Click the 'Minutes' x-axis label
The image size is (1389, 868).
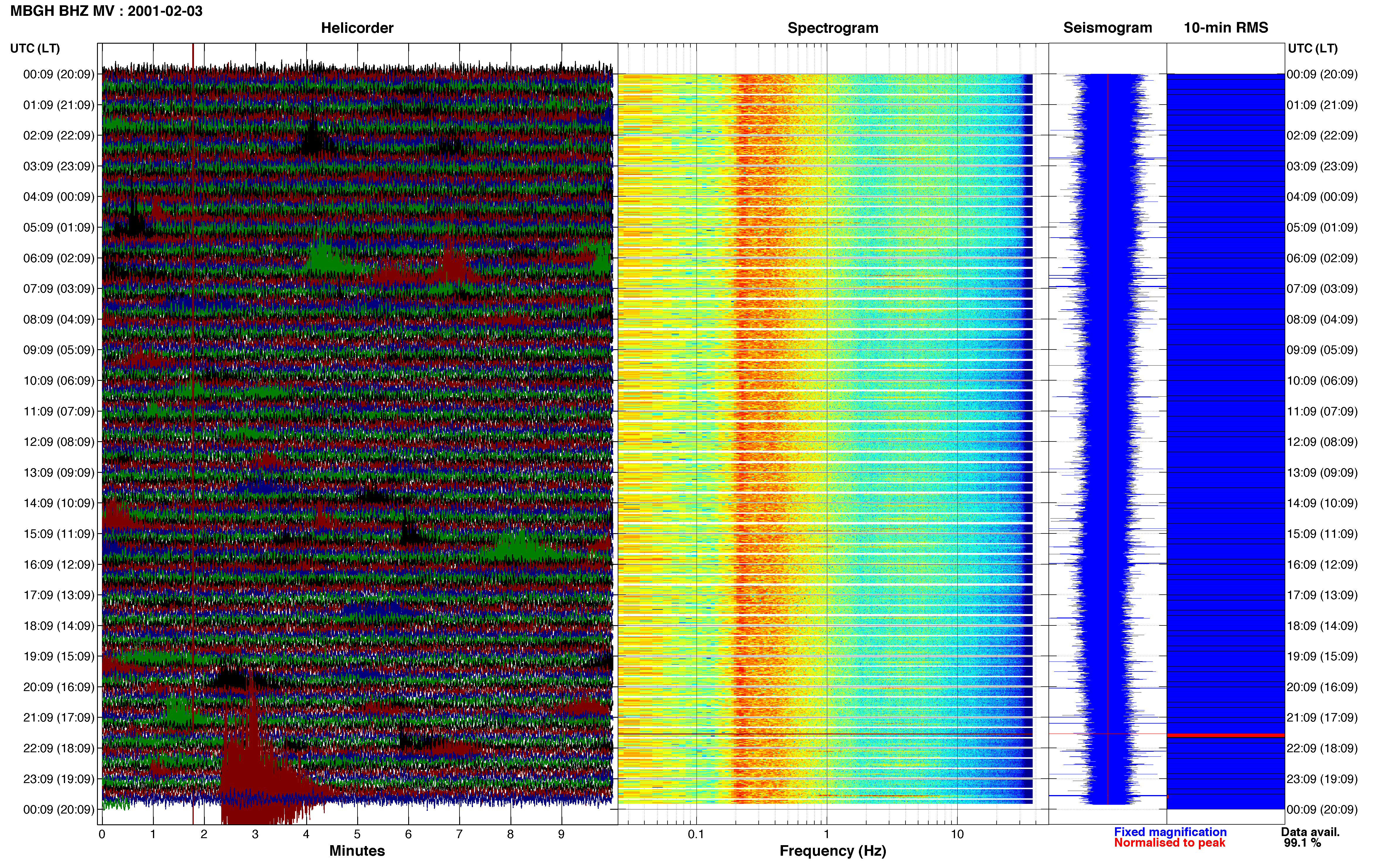[357, 851]
